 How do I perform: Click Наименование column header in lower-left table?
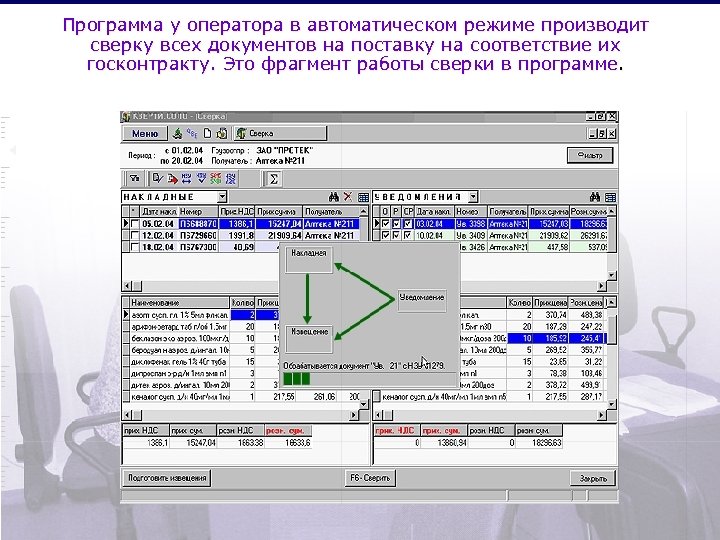(x=180, y=303)
